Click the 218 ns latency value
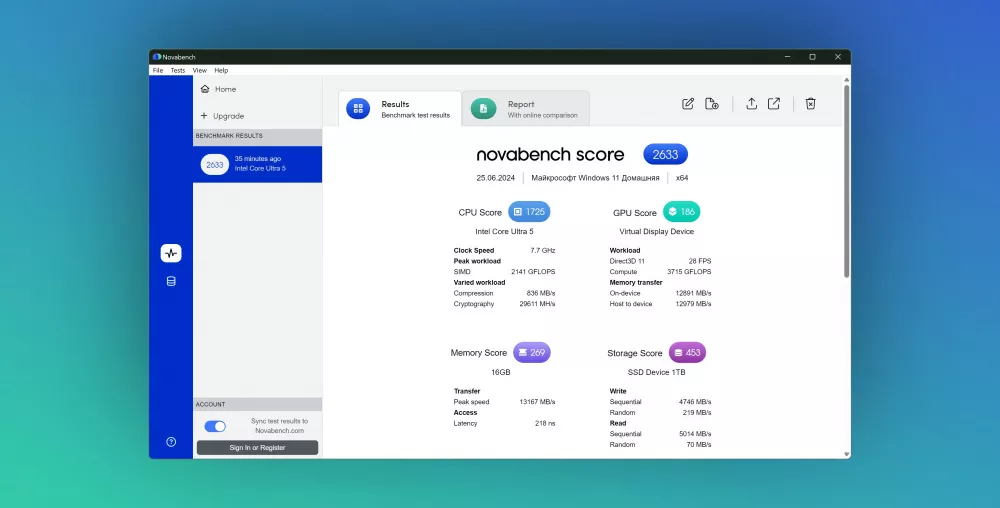This screenshot has height=508, width=1000. point(545,423)
